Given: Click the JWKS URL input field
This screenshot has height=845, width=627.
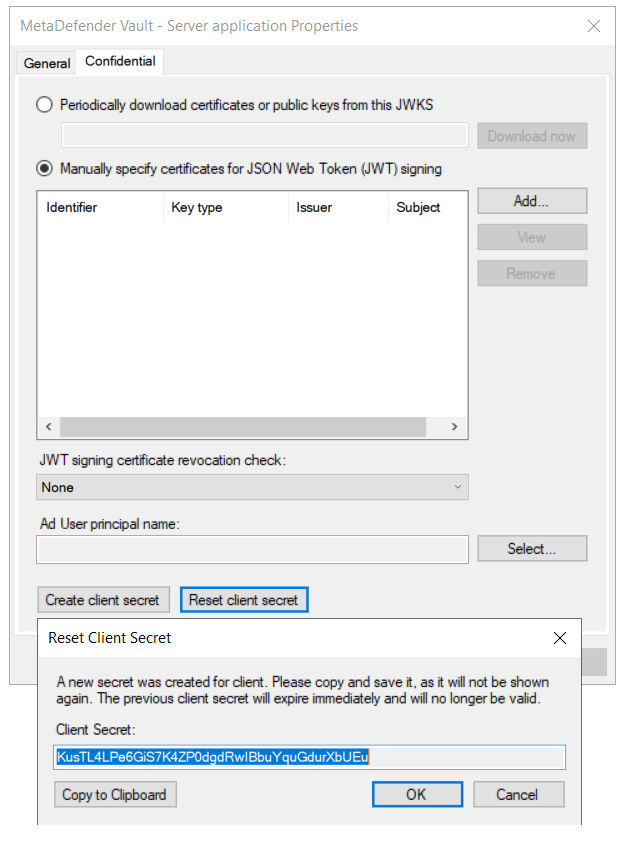Looking at the screenshot, I should pyautogui.click(x=265, y=135).
